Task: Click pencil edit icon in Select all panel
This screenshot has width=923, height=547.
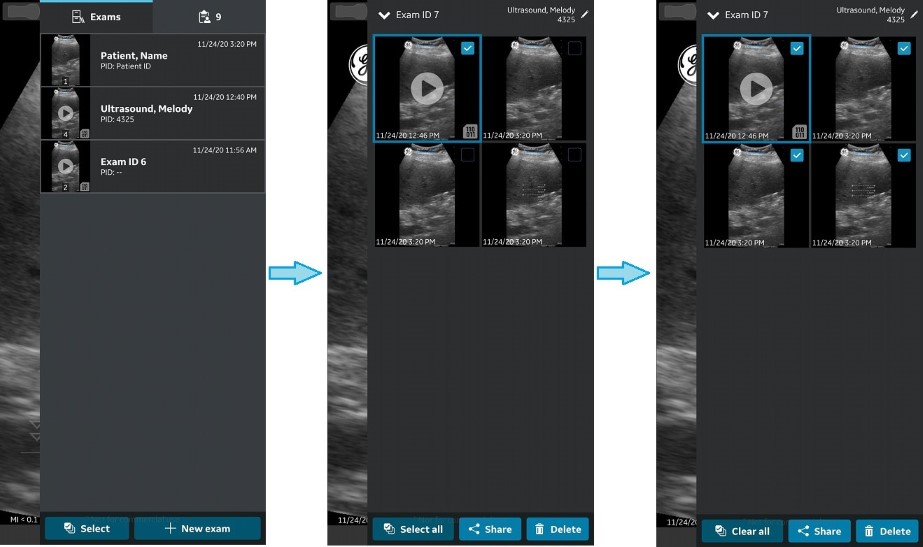Action: [x=585, y=15]
